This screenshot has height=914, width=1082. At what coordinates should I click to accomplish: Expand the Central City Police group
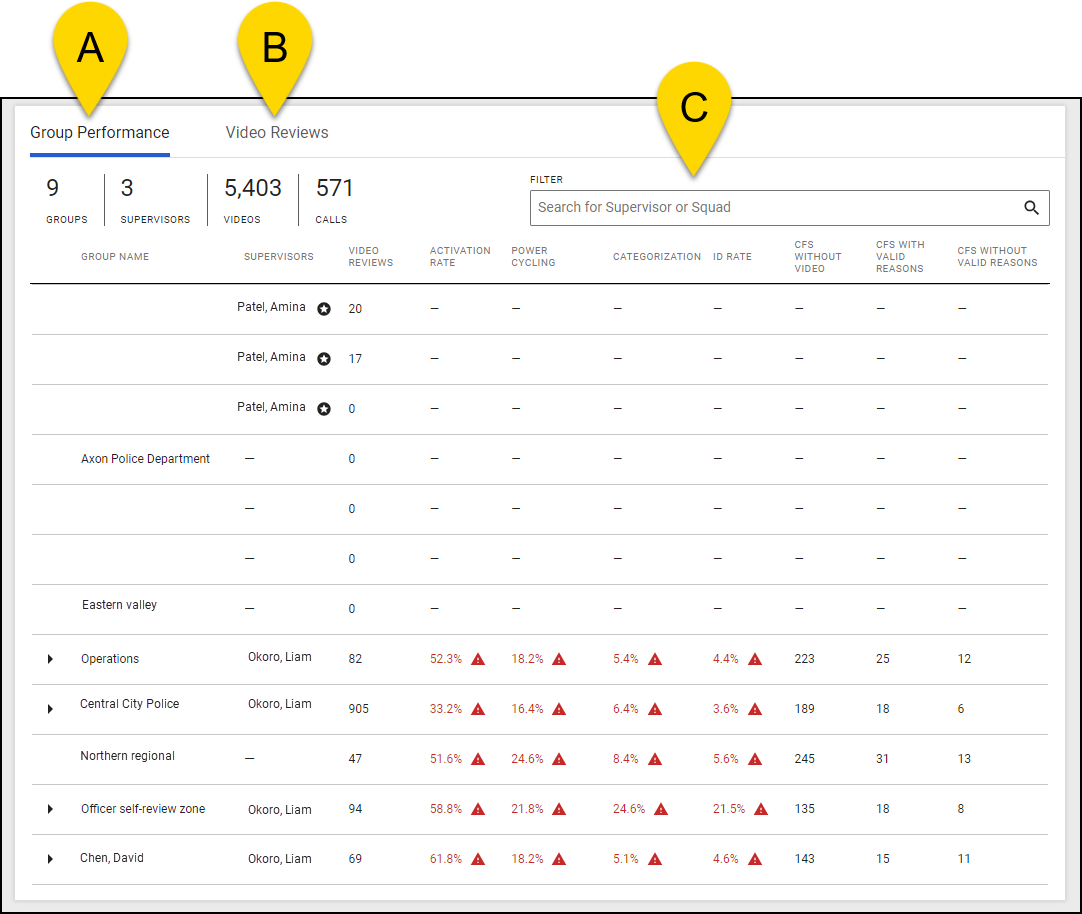click(x=50, y=709)
